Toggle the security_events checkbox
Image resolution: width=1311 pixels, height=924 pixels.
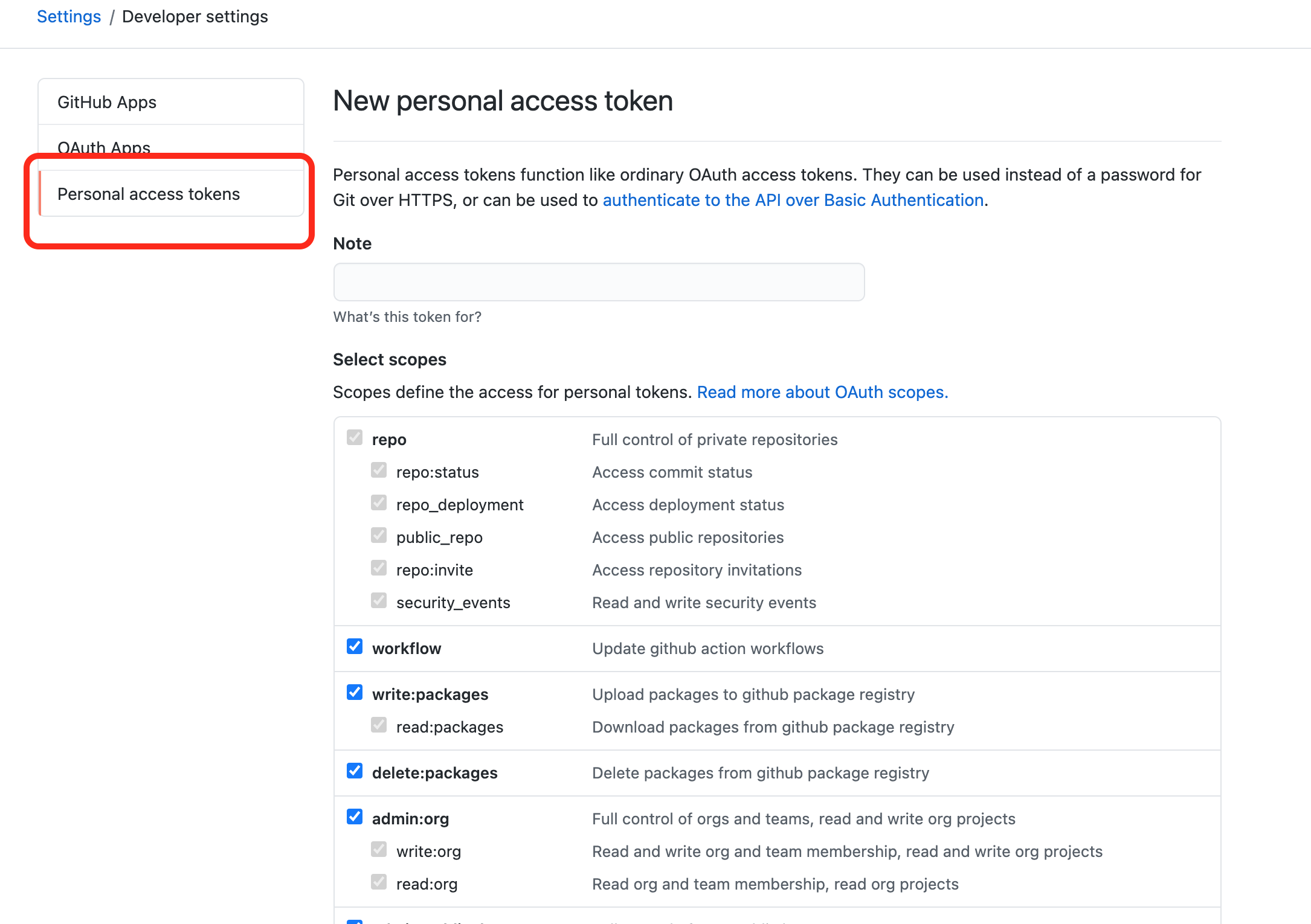[379, 601]
